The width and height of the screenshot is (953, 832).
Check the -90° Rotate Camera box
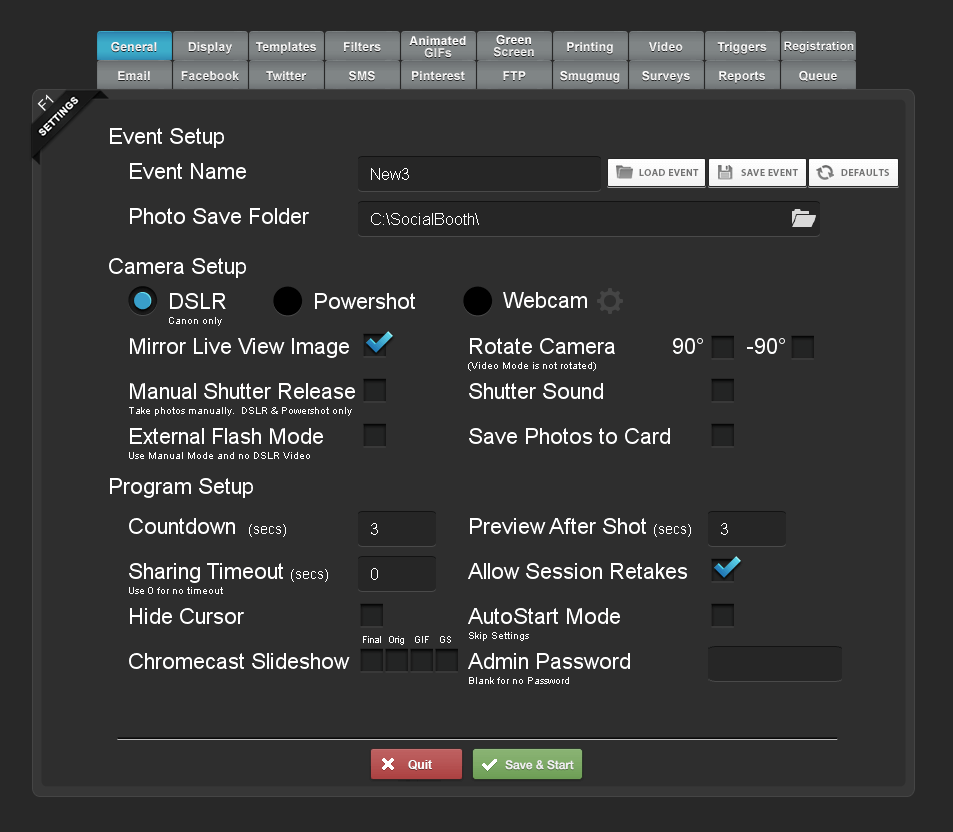pos(803,347)
